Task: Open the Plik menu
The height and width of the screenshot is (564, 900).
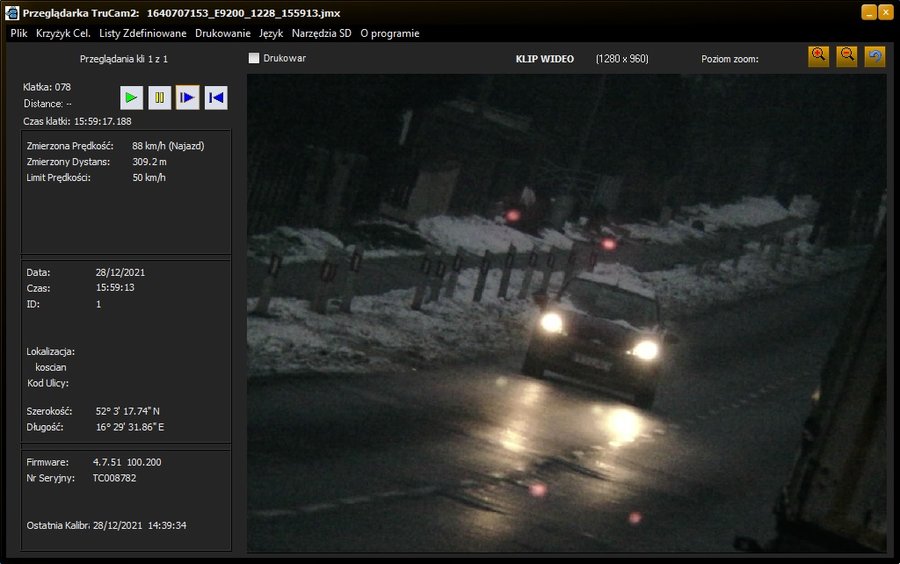Action: pos(19,33)
